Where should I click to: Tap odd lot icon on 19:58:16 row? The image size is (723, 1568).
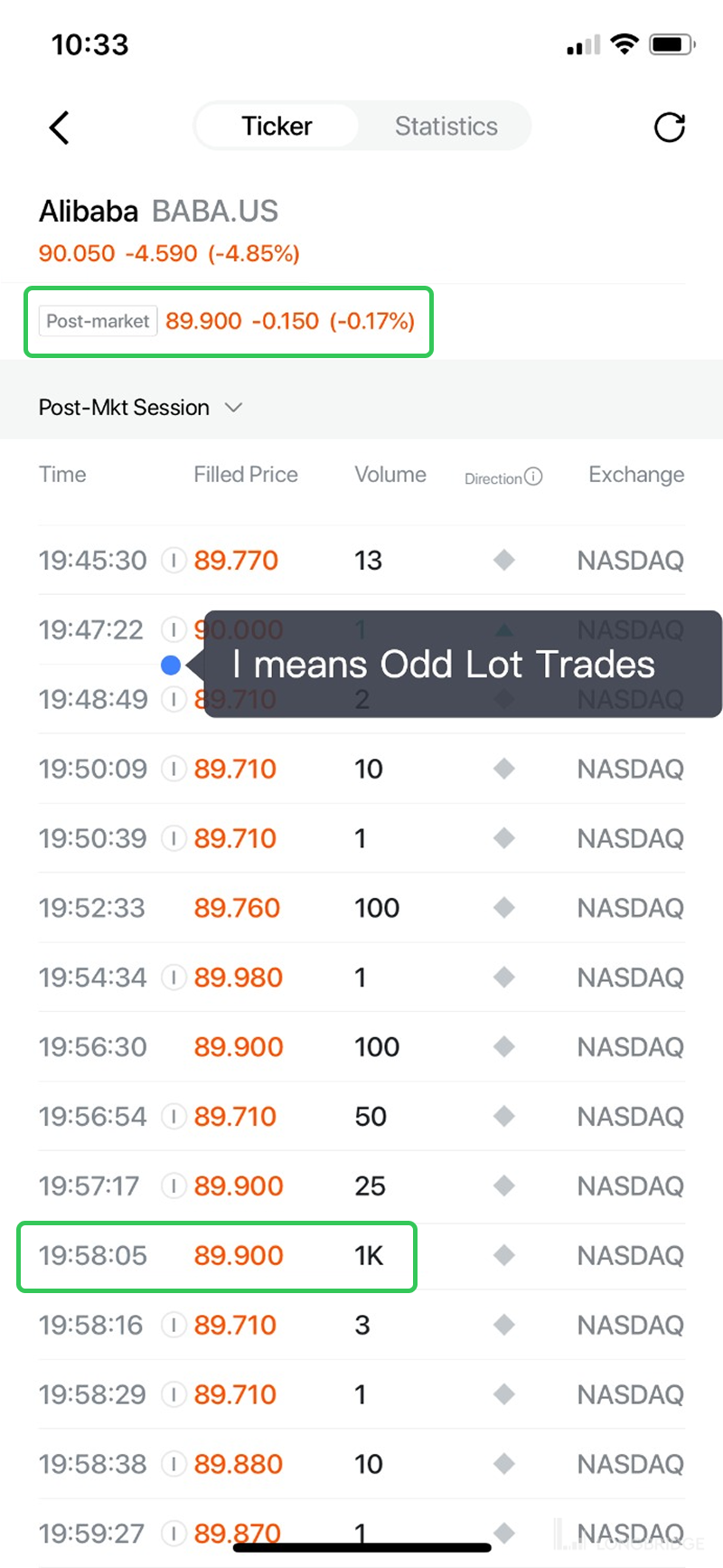pyautogui.click(x=173, y=1326)
